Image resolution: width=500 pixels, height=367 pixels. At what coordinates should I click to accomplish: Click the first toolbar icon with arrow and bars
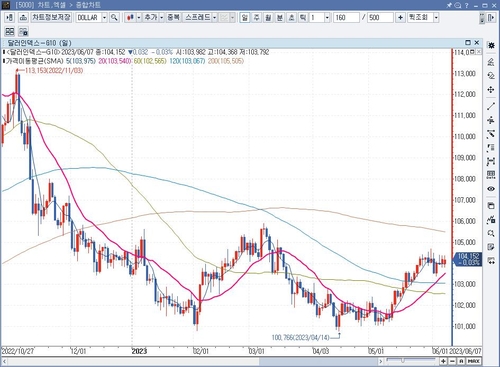point(10,18)
